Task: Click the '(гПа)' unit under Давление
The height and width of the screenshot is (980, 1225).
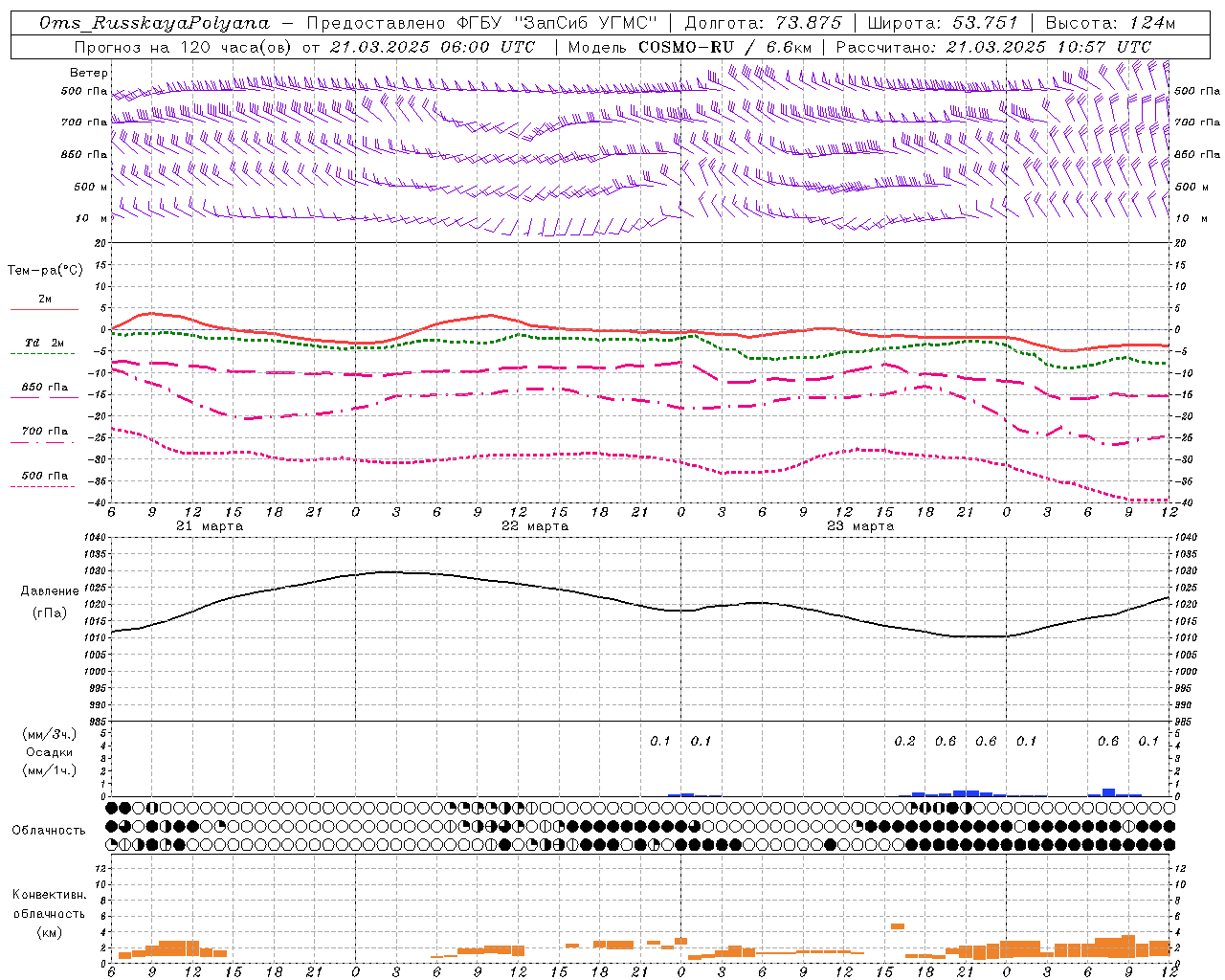Action: [x=50, y=613]
